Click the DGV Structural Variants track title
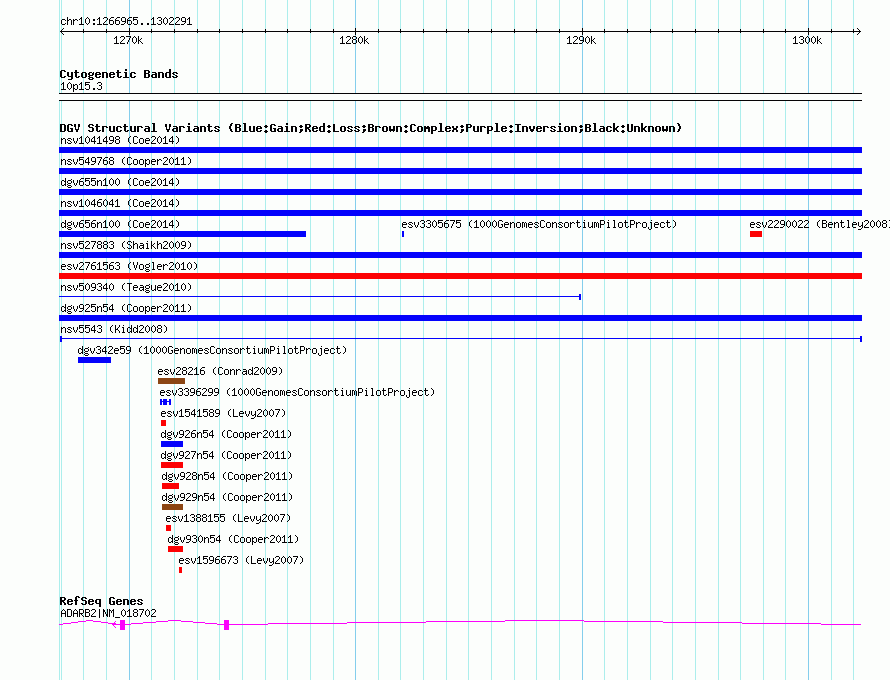 [371, 128]
